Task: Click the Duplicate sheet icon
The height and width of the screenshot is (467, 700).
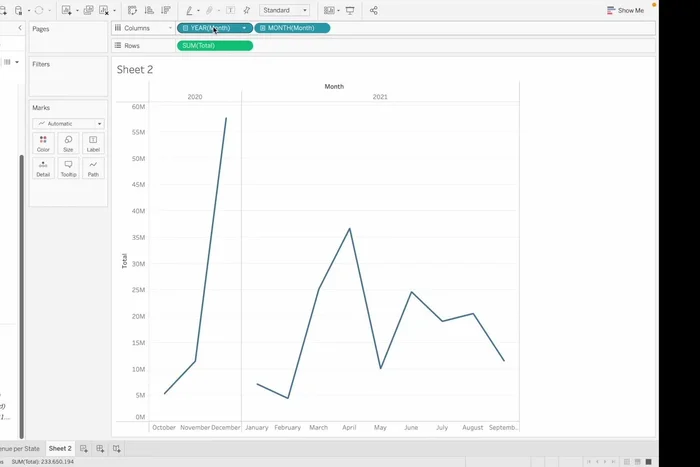Action: coord(88,10)
